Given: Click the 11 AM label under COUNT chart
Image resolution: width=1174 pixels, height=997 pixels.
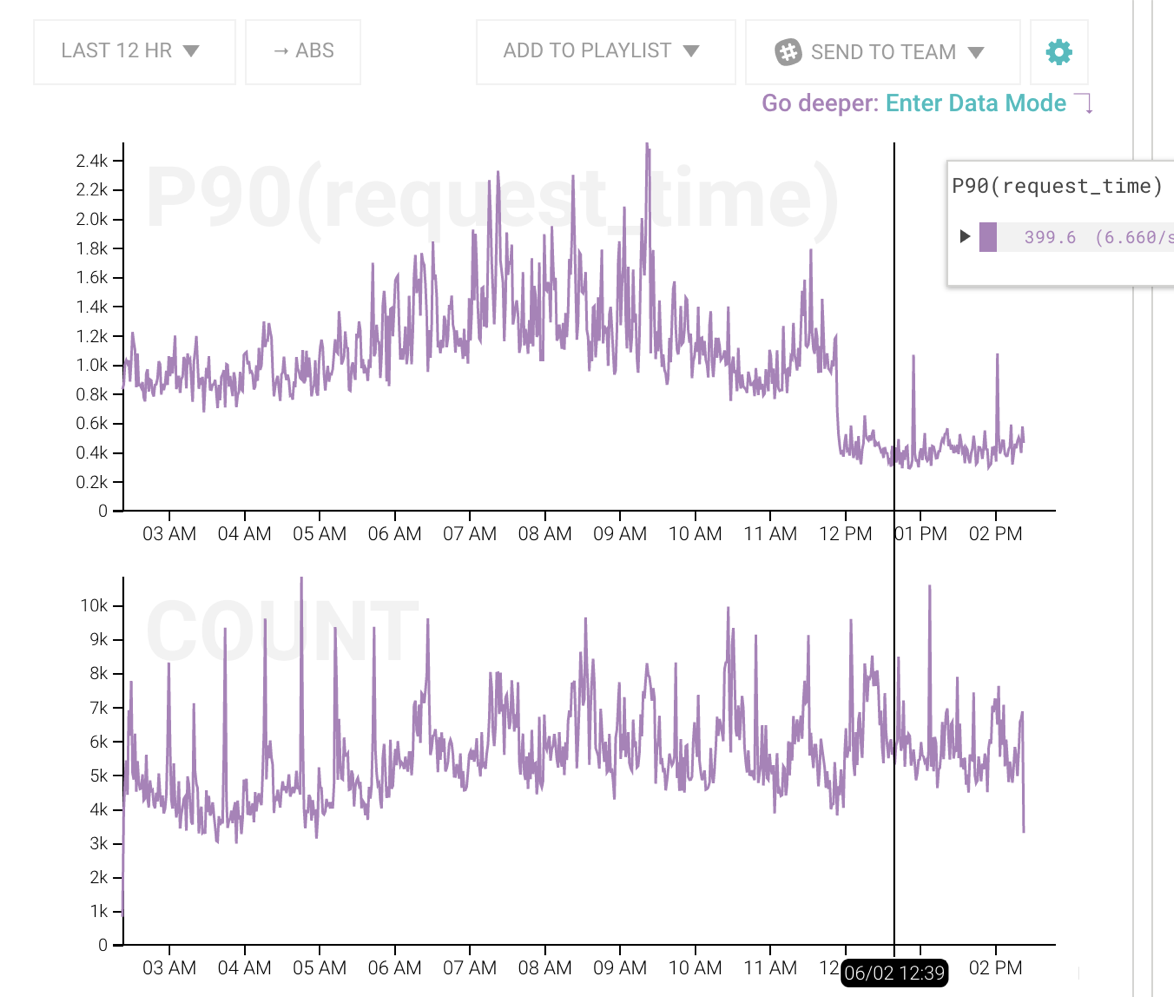Looking at the screenshot, I should 770,968.
